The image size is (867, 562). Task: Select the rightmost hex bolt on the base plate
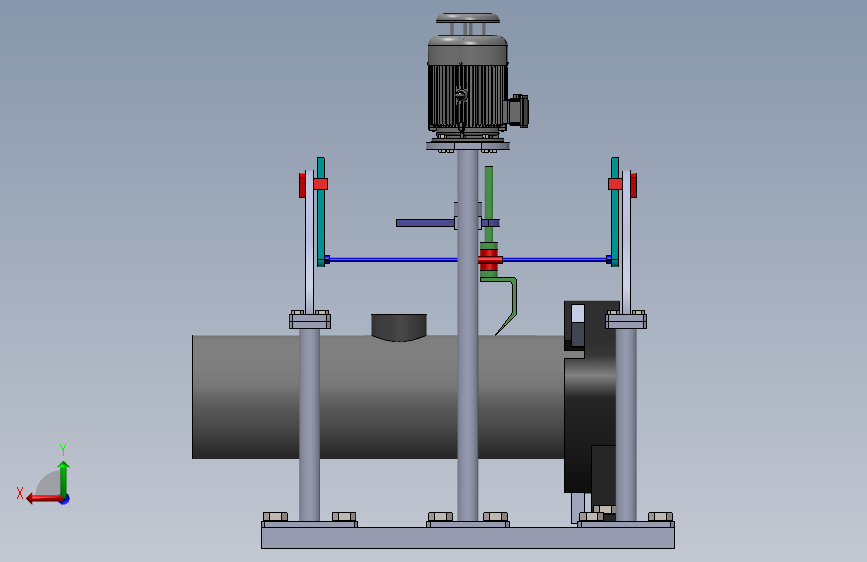[660, 517]
